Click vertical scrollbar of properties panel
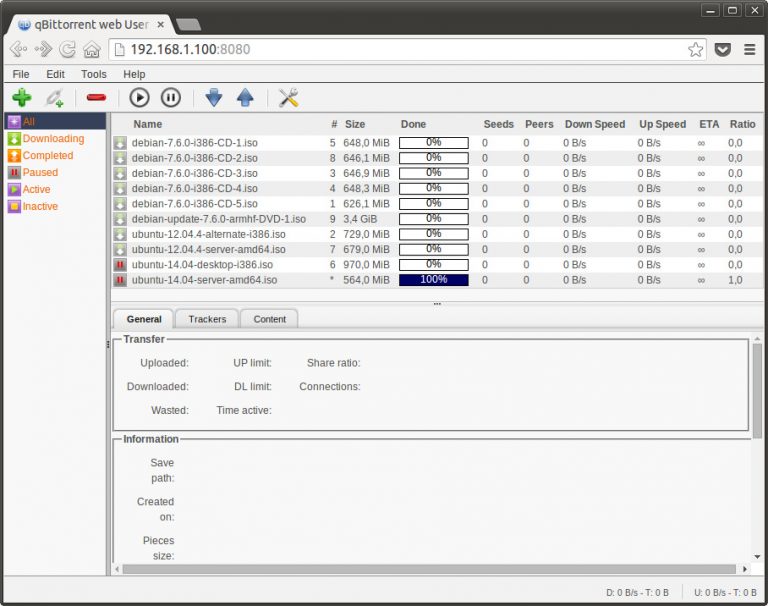768x606 pixels. [x=757, y=389]
